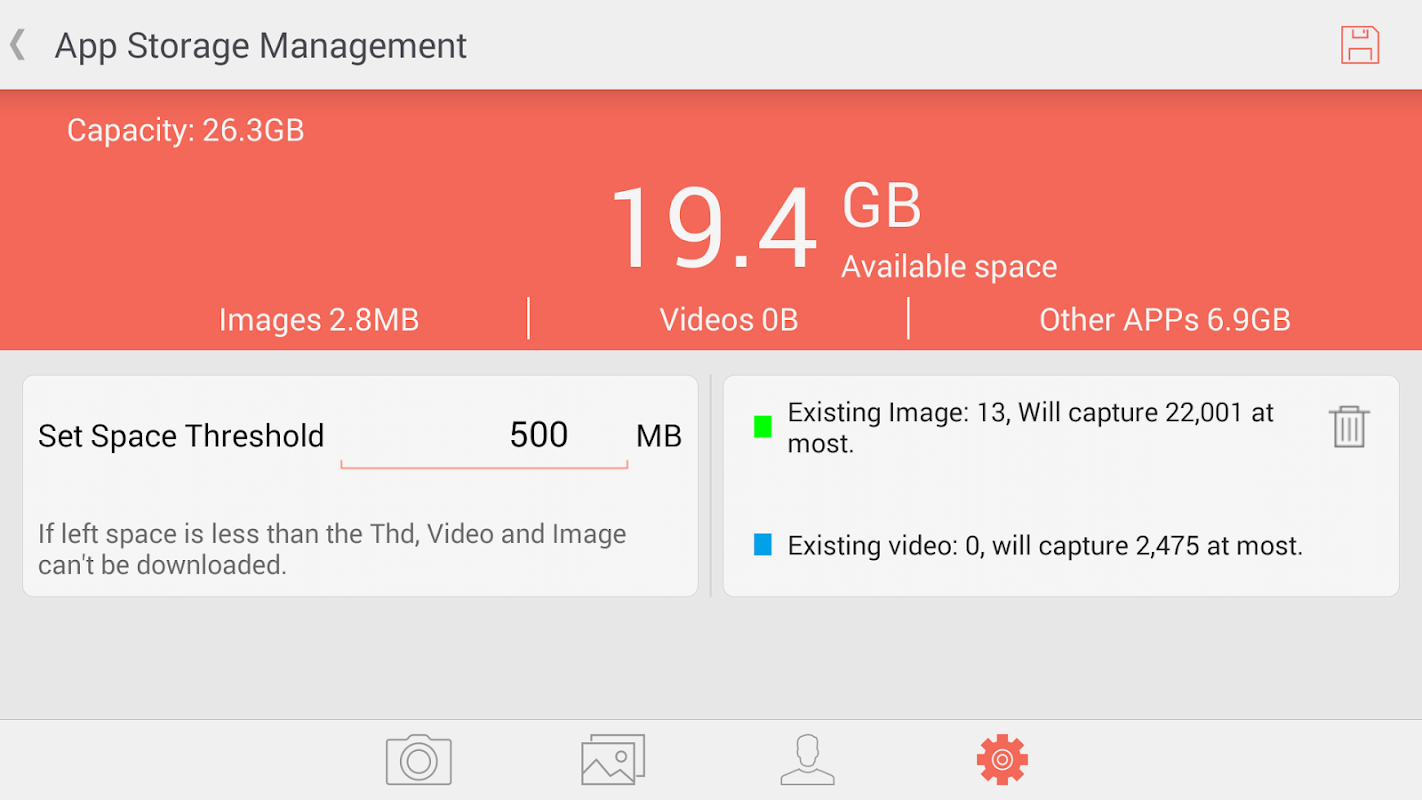Open the user profile tab
The height and width of the screenshot is (800, 1422).
pos(807,760)
